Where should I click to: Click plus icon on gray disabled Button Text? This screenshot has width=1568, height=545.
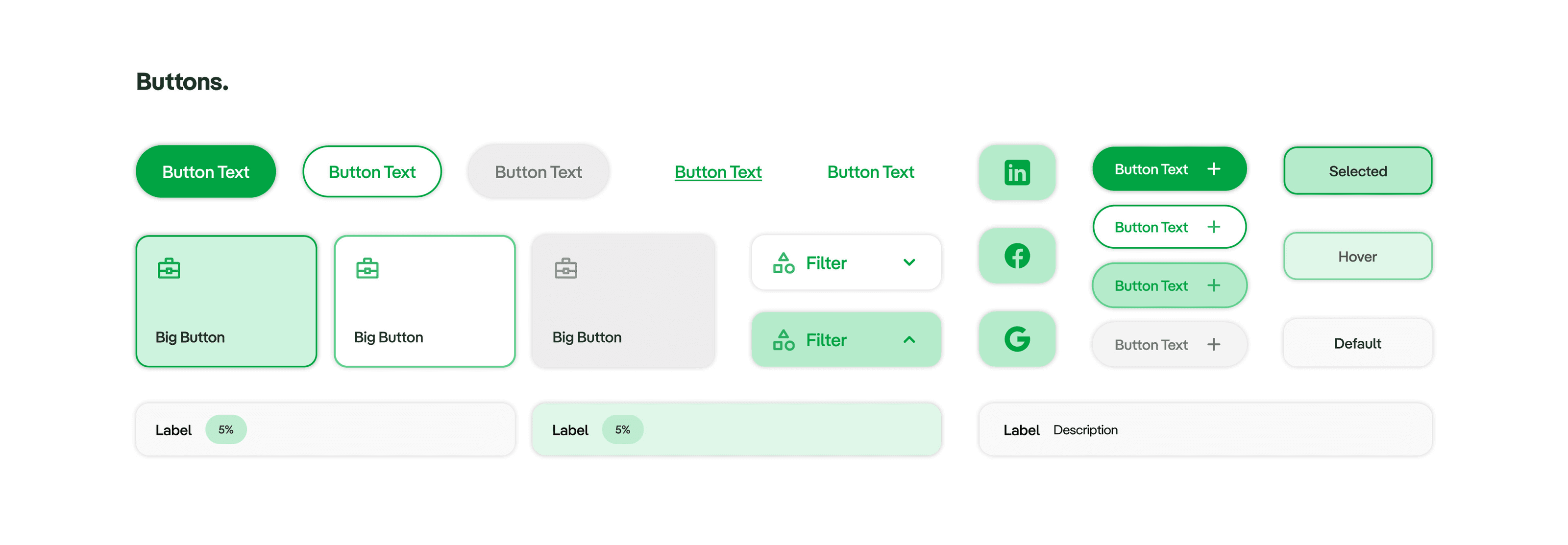tap(1213, 344)
